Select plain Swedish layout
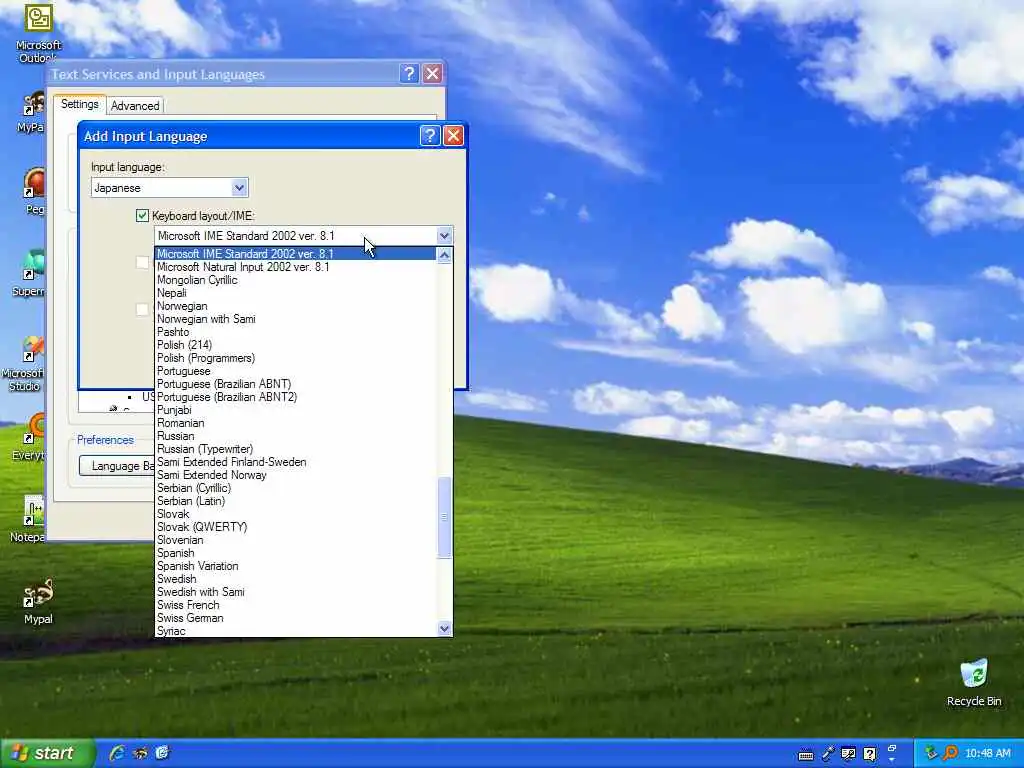 tap(296, 579)
